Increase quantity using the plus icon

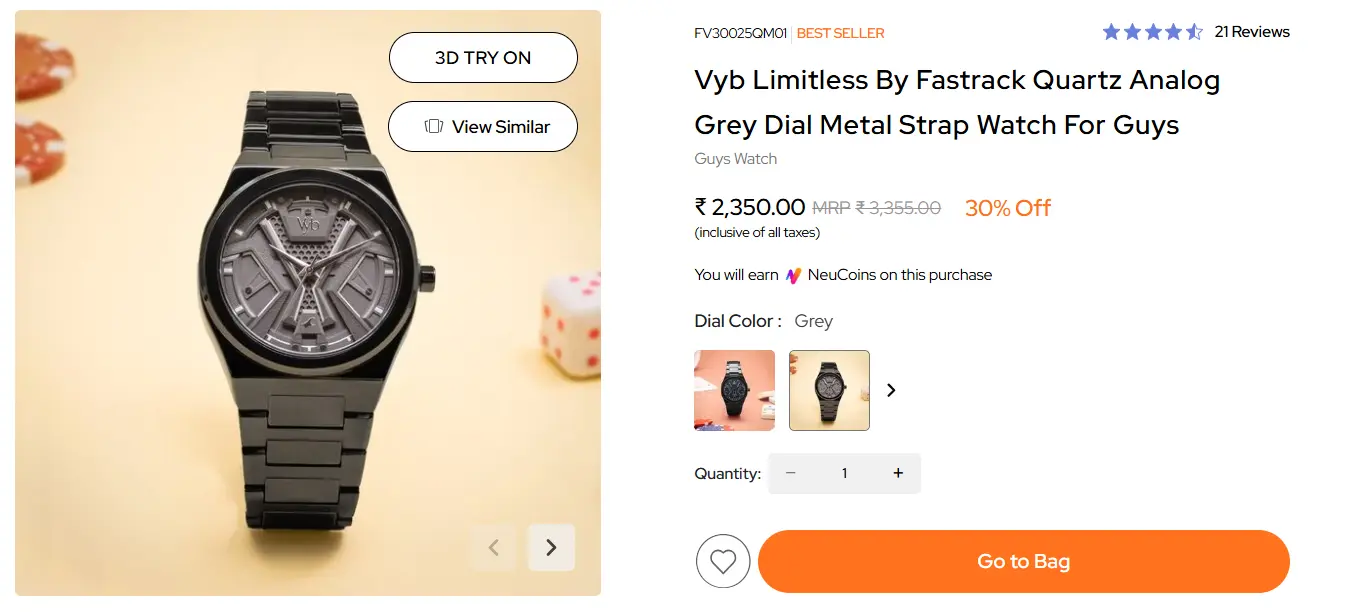point(898,473)
